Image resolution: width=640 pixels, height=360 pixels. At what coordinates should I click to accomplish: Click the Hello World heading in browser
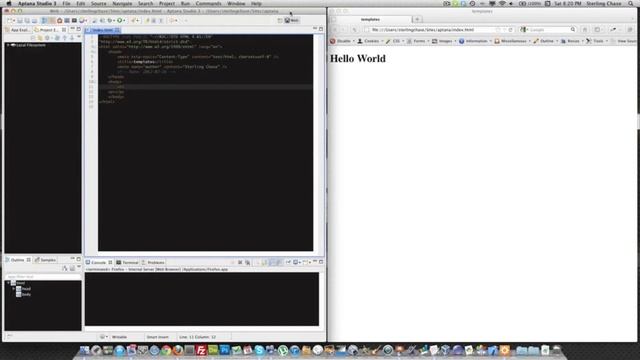click(358, 58)
